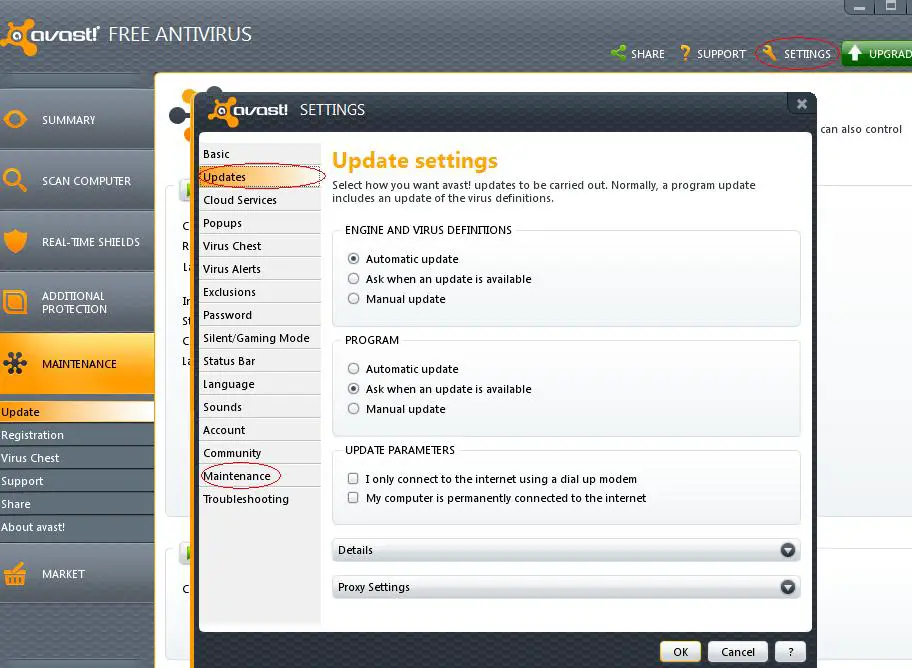
Task: Select Virus Chest in main sidebar submenu
Action: pos(77,458)
